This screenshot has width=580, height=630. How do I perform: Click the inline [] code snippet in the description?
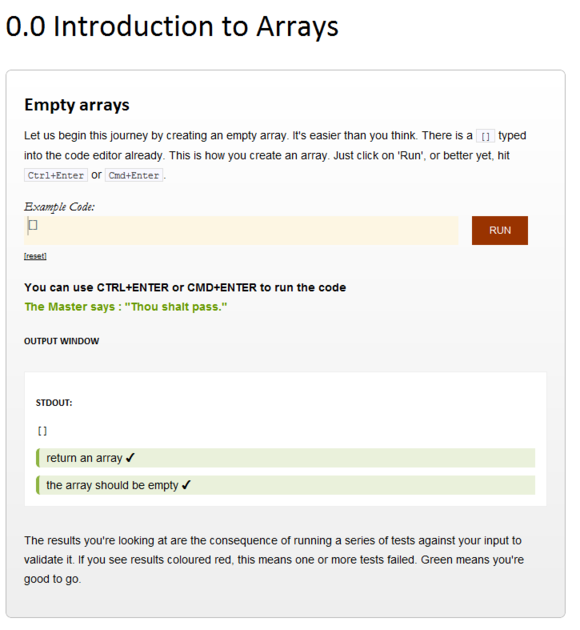tap(485, 136)
